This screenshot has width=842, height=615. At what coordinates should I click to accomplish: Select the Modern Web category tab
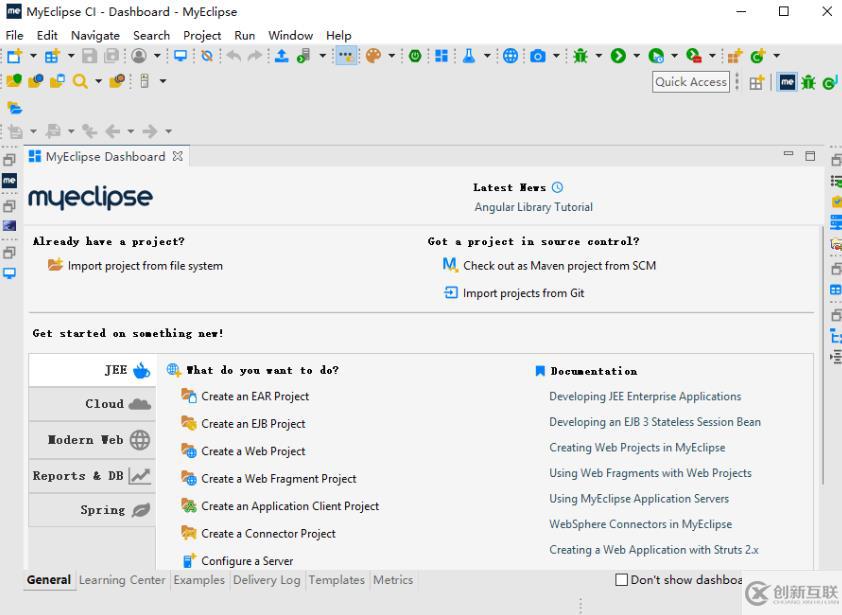(x=93, y=440)
